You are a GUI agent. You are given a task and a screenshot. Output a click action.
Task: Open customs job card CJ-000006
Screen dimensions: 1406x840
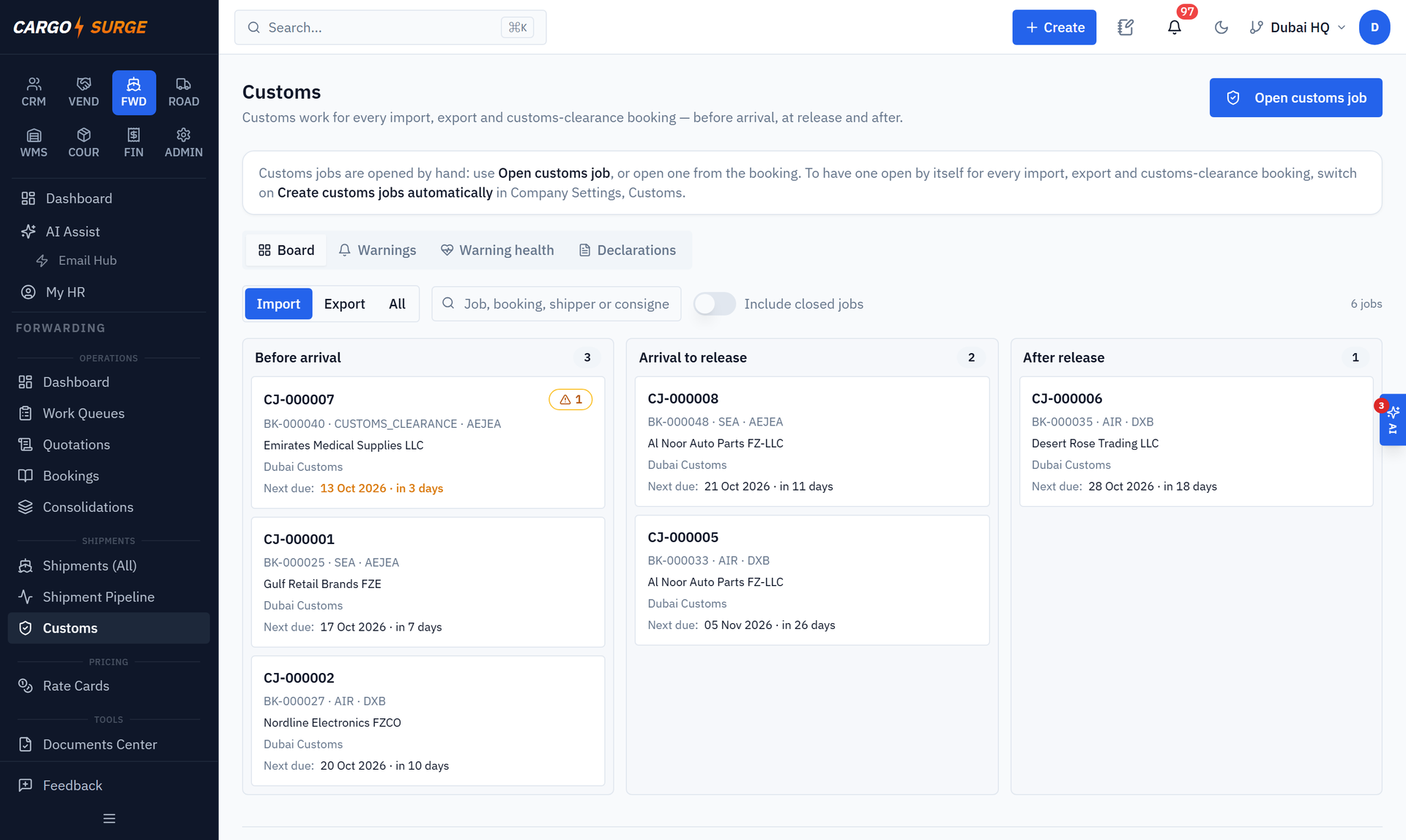[x=1196, y=442]
